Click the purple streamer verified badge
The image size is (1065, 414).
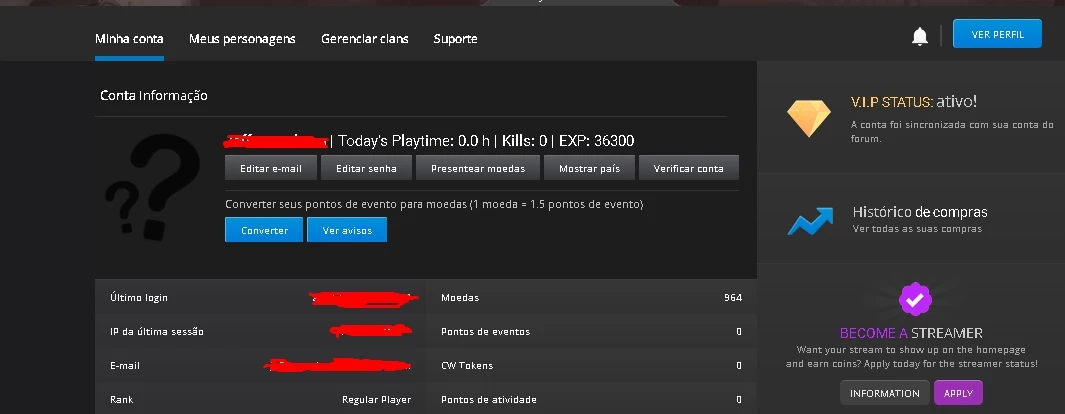915,299
